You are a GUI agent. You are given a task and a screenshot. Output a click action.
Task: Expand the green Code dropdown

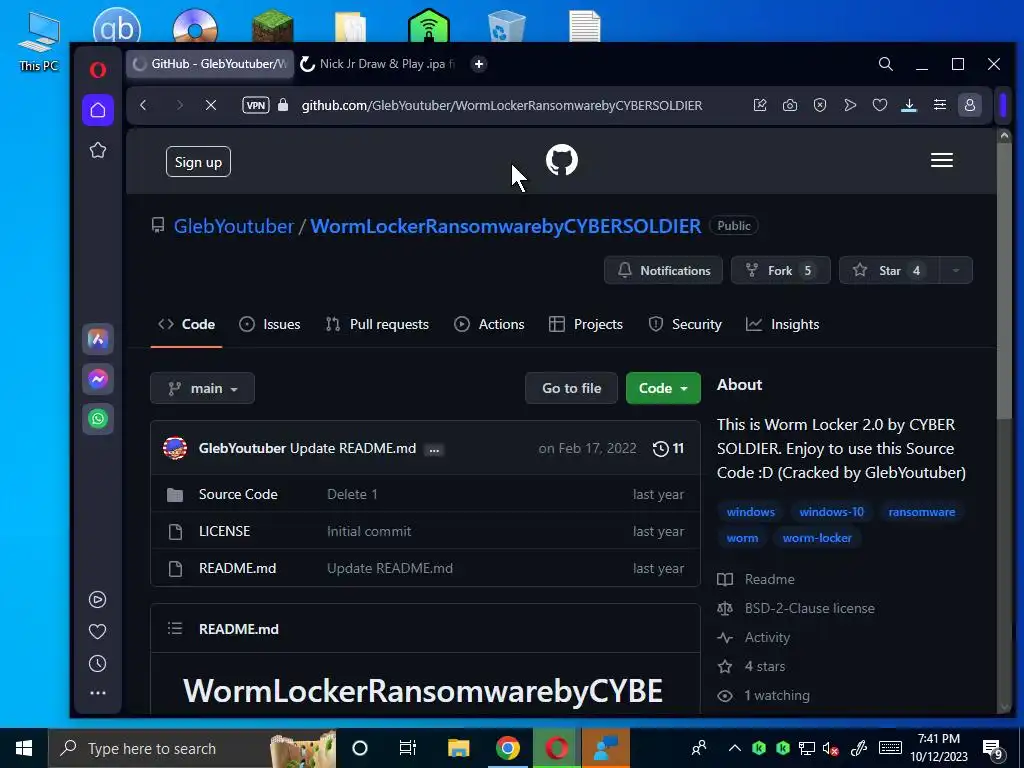(x=663, y=389)
